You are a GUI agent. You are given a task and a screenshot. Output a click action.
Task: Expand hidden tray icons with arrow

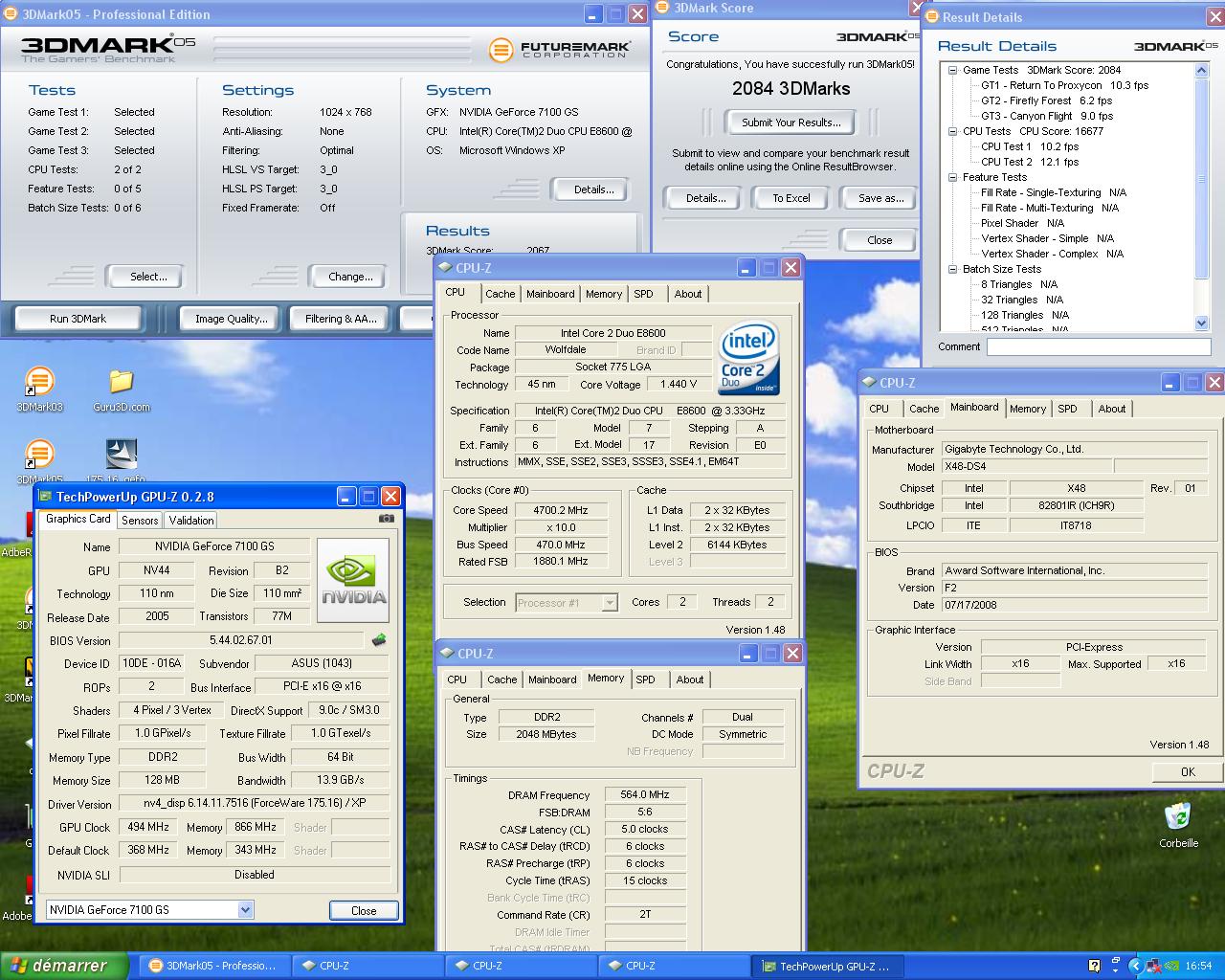(x=1135, y=966)
